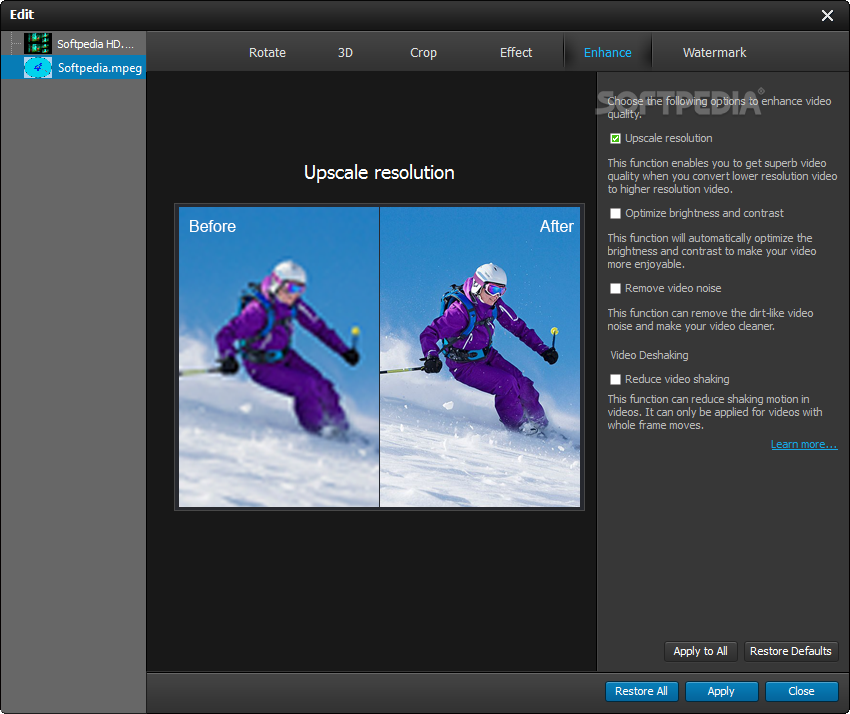Open the Watermark tab

714,53
